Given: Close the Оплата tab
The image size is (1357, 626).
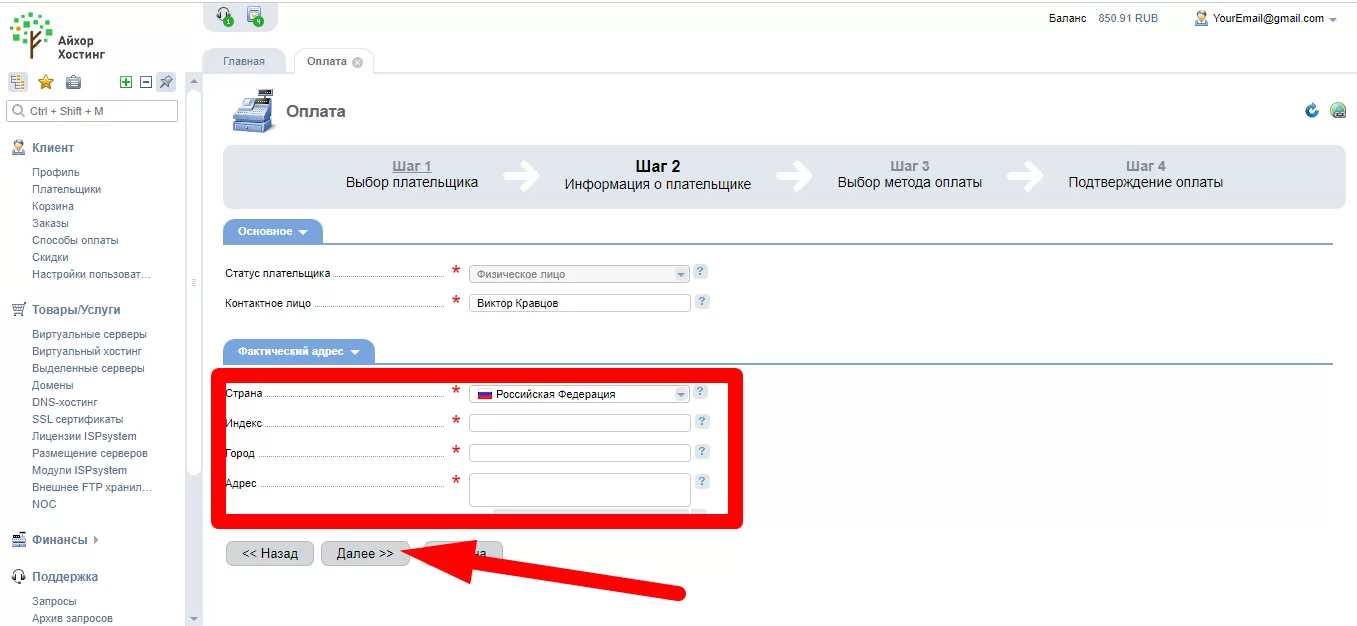Looking at the screenshot, I should pos(358,62).
